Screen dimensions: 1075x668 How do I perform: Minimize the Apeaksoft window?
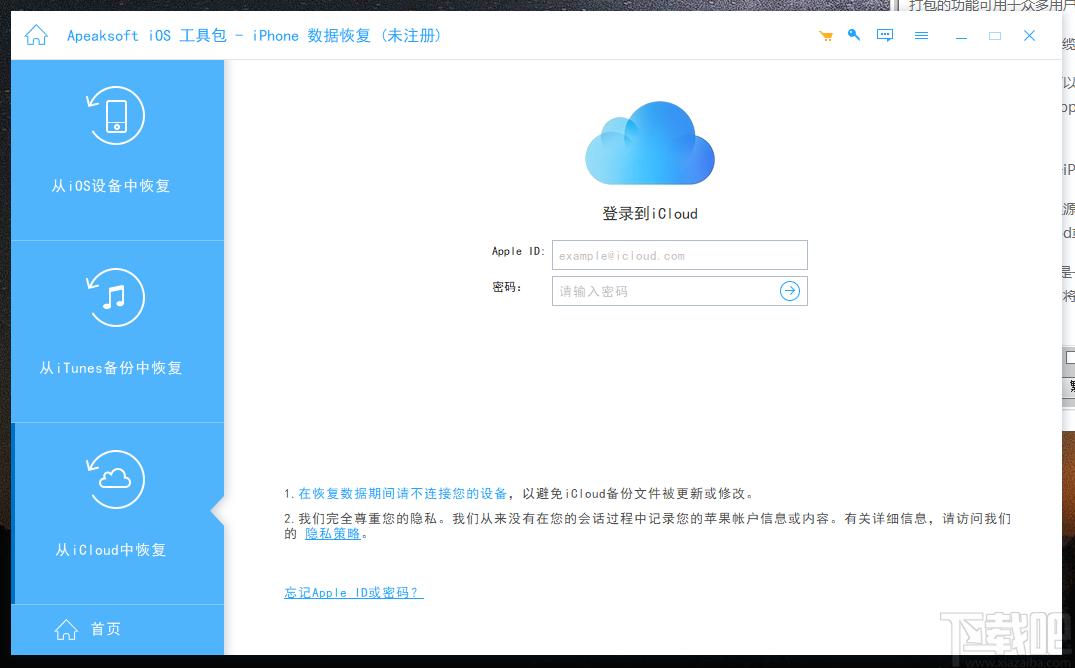pos(961,36)
